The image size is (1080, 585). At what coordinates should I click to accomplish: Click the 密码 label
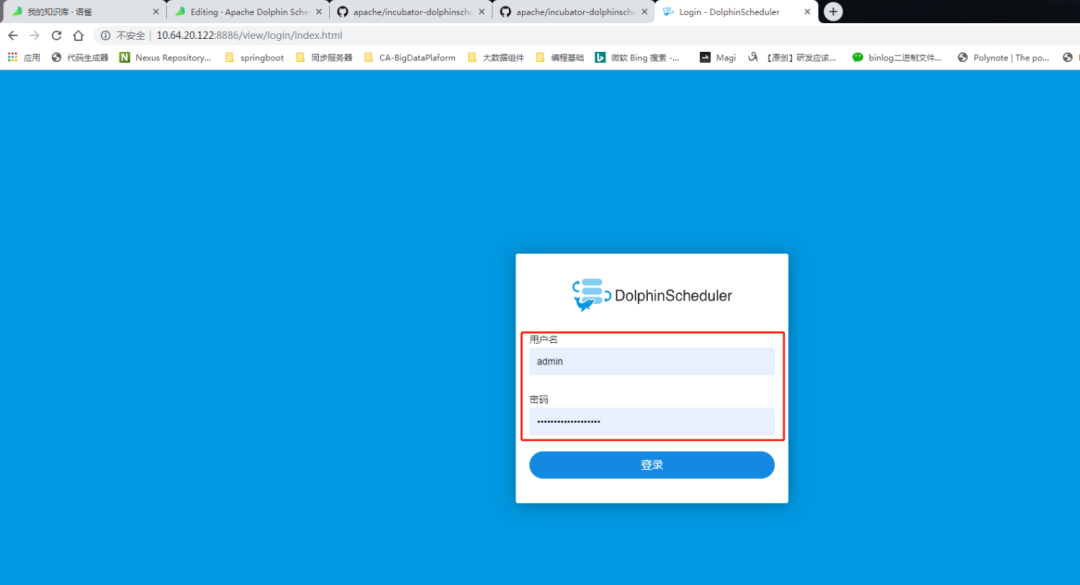click(539, 400)
